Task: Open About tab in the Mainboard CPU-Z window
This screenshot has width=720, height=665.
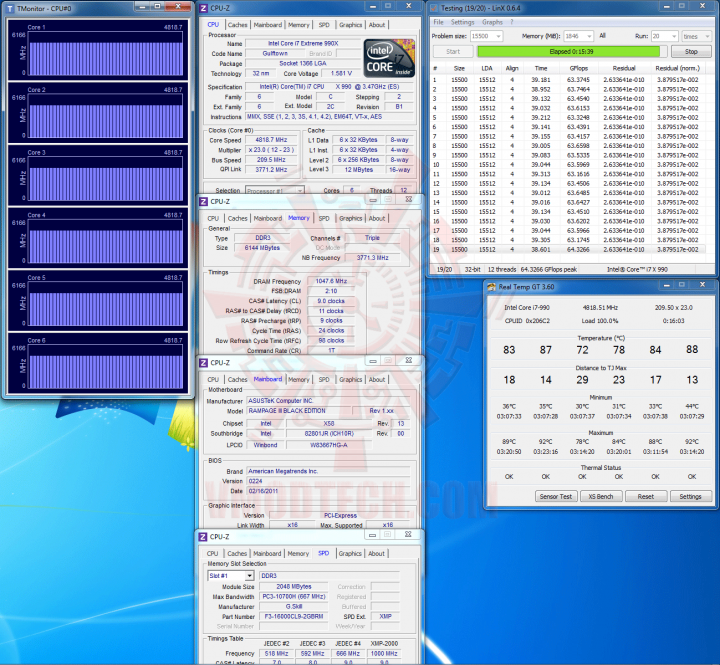Action: [377, 379]
